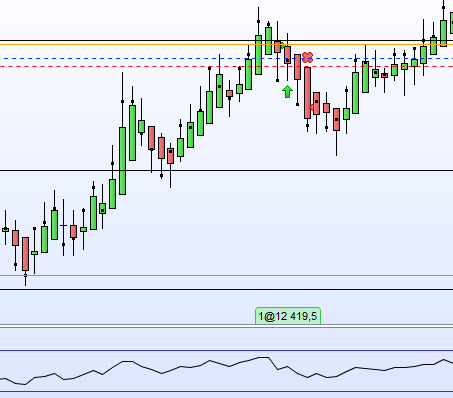Image resolution: width=453 pixels, height=398 pixels.
Task: Click the small red left-pointing triangle marker
Action: pos(312,107)
